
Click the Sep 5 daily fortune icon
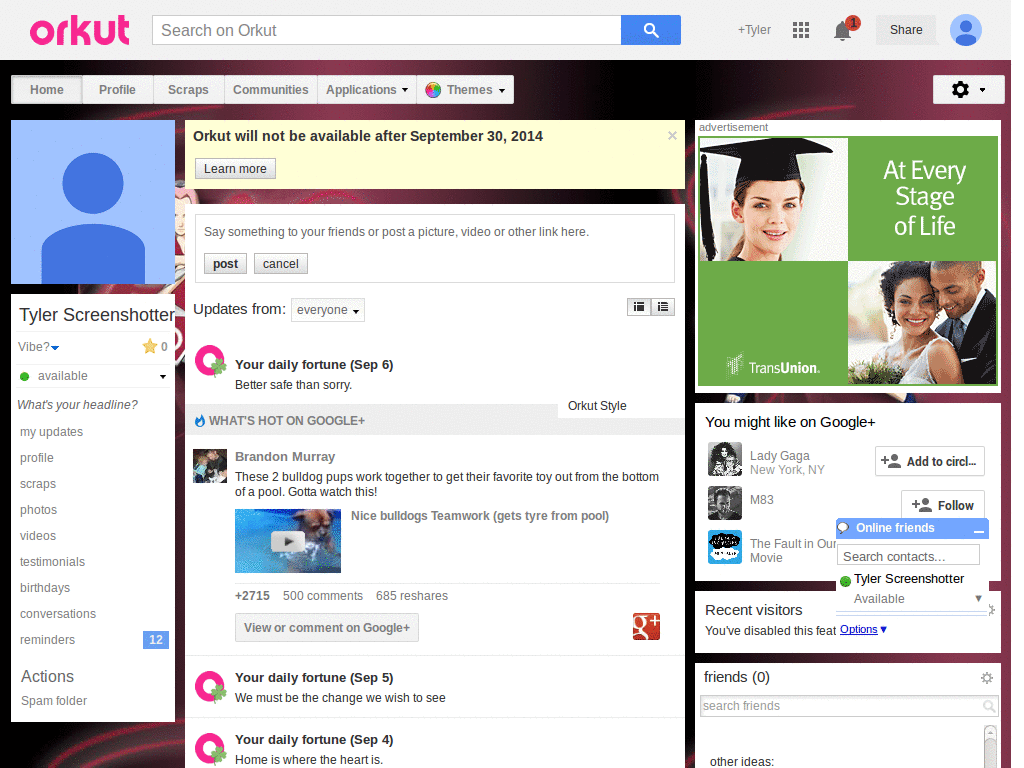210,687
